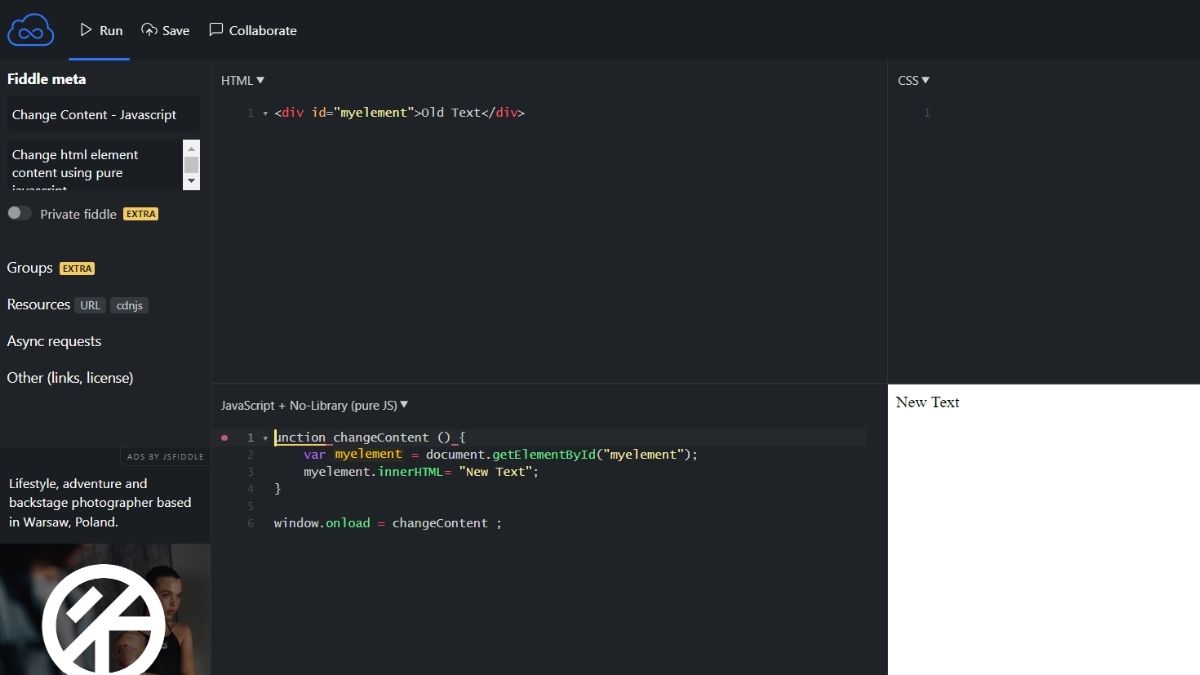Screen dimensions: 1200x675
Task: Click the JSFiddle cloud logo
Action: (x=31, y=30)
